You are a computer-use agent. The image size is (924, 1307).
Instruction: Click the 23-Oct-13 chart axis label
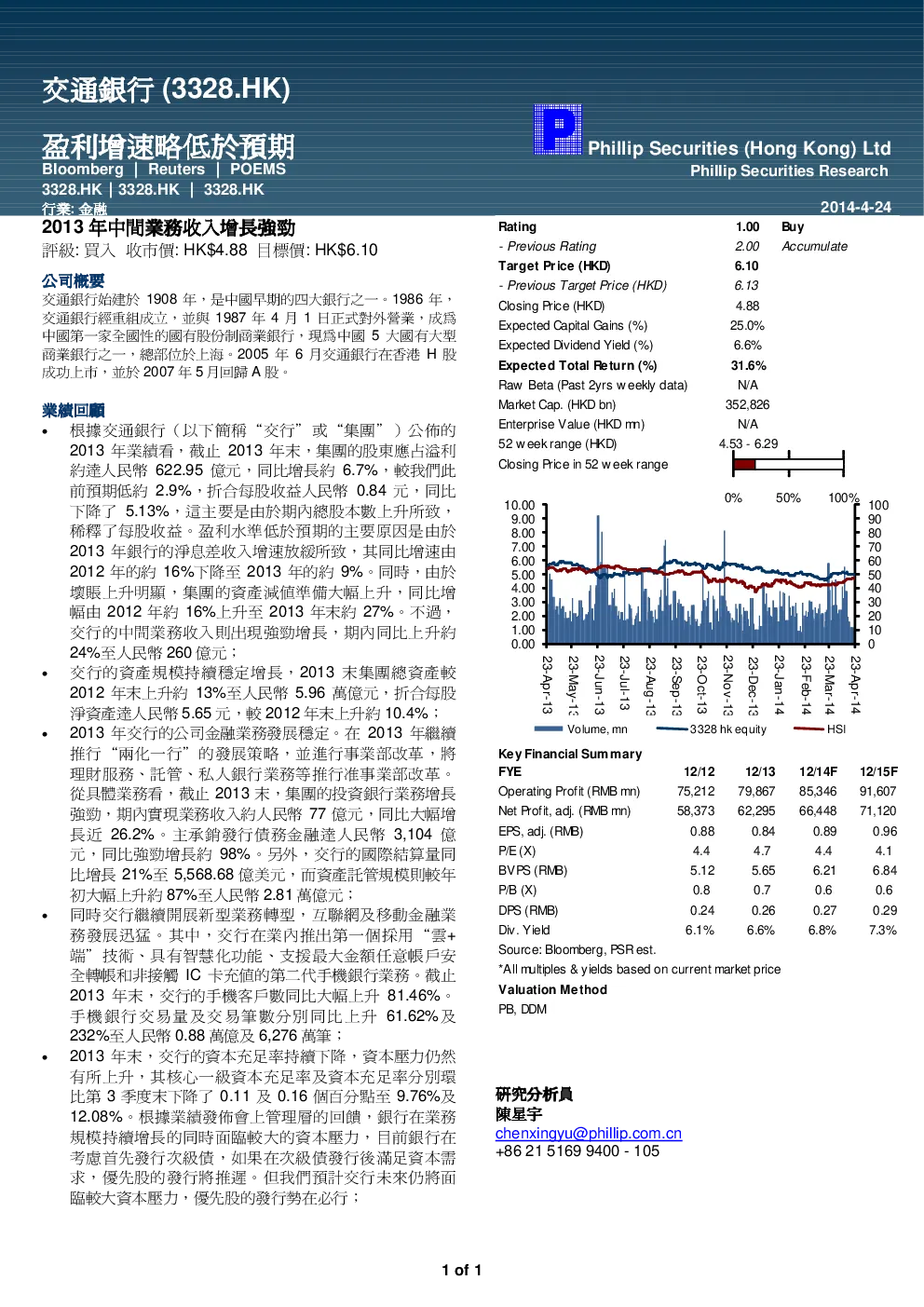[702, 685]
